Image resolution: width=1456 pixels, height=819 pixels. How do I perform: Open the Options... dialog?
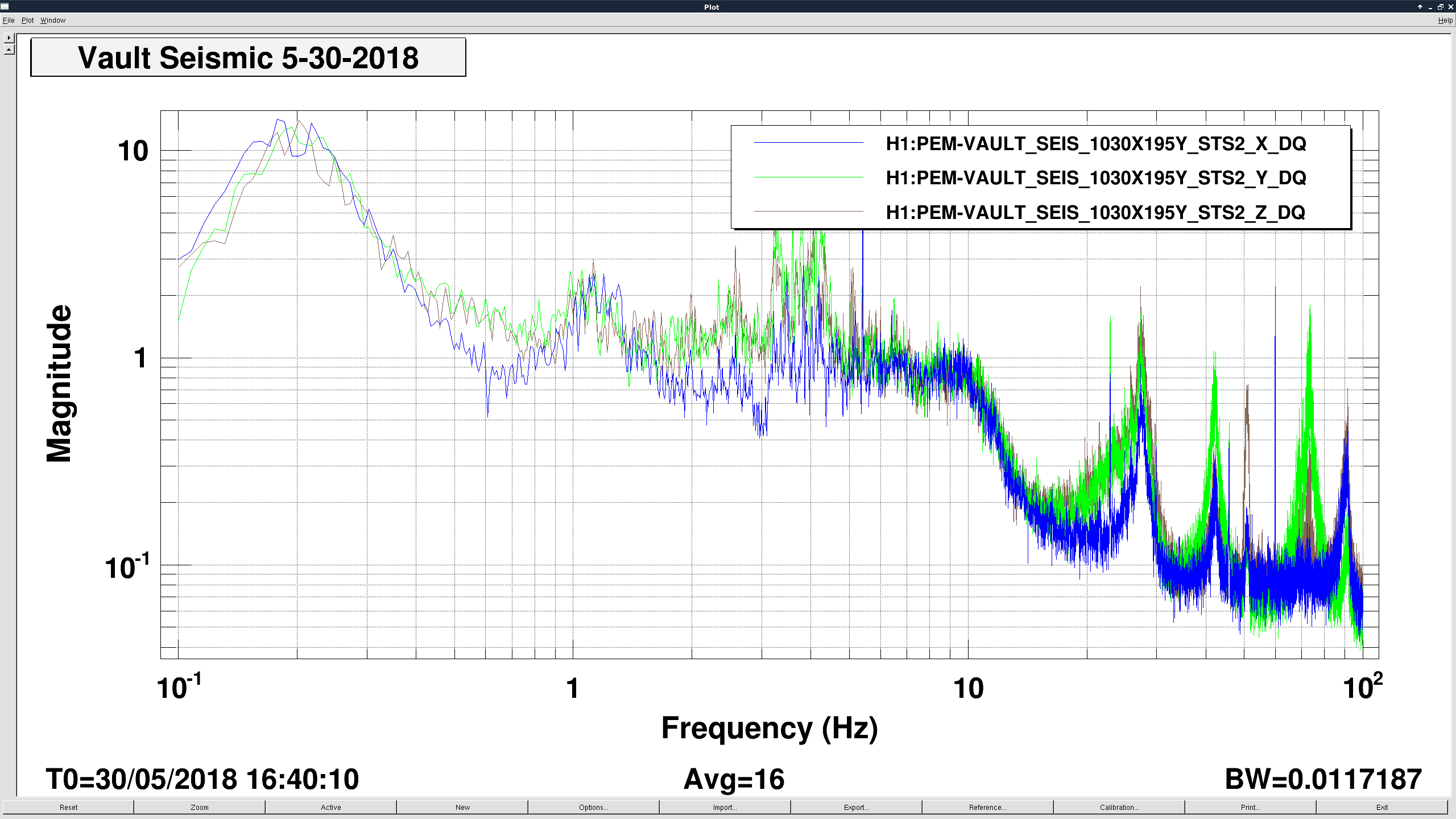click(x=593, y=807)
